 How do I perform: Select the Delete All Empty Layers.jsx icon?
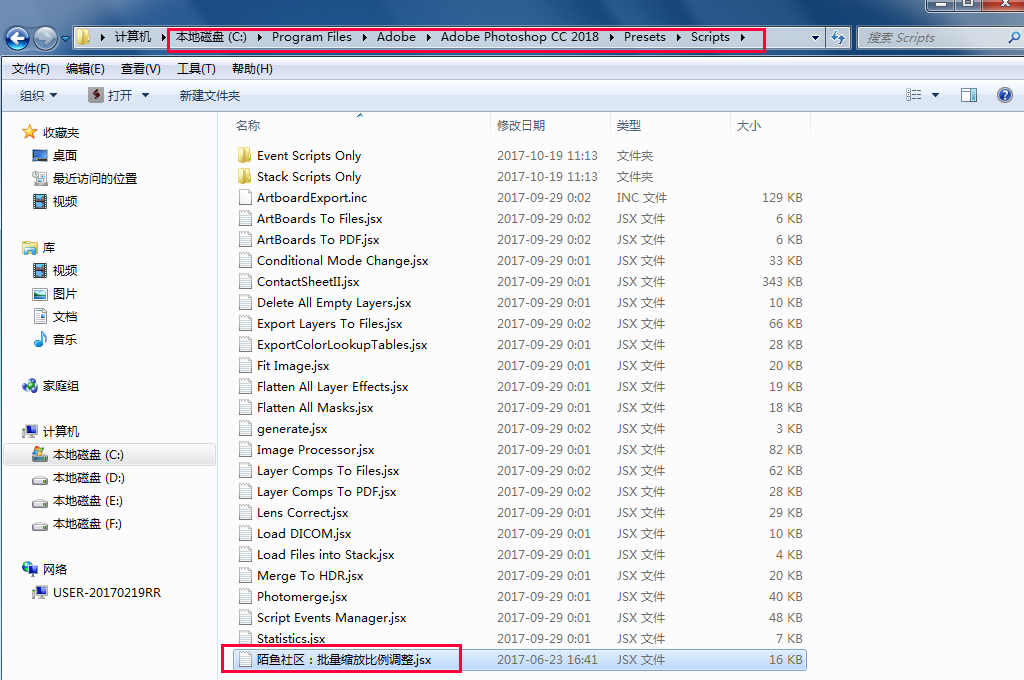(245, 302)
